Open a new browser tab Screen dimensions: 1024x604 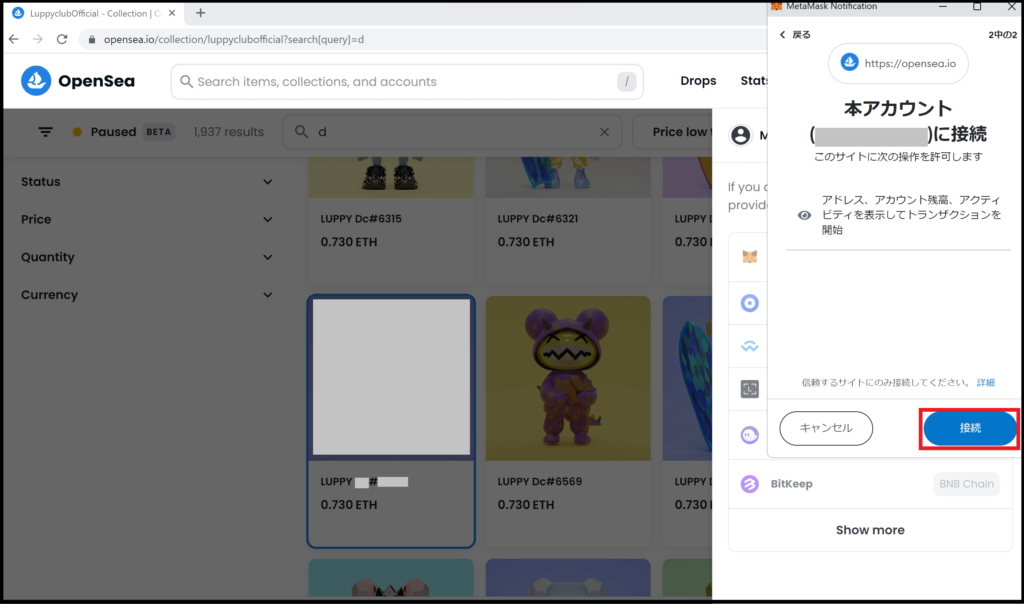[200, 13]
